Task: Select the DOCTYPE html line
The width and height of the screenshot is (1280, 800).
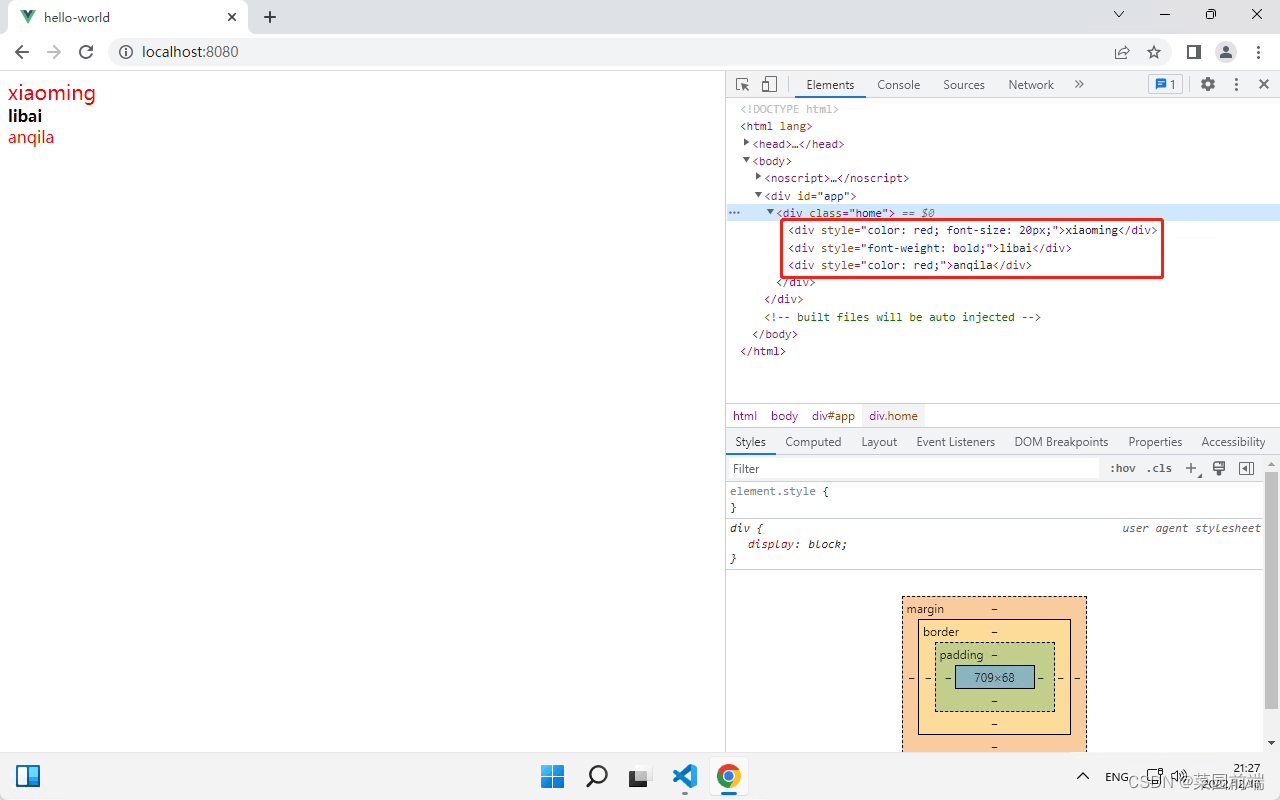Action: 789,109
